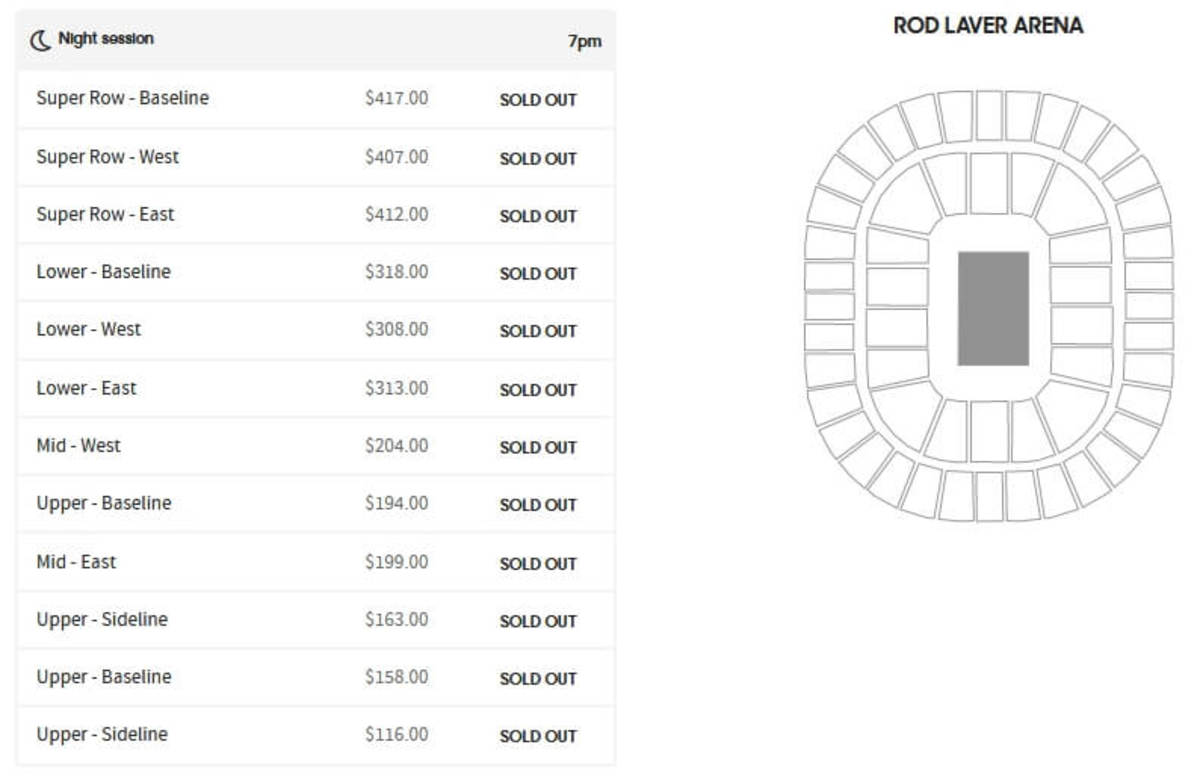Select the Mid - West ticket option
The width and height of the screenshot is (1200, 780).
(x=315, y=446)
